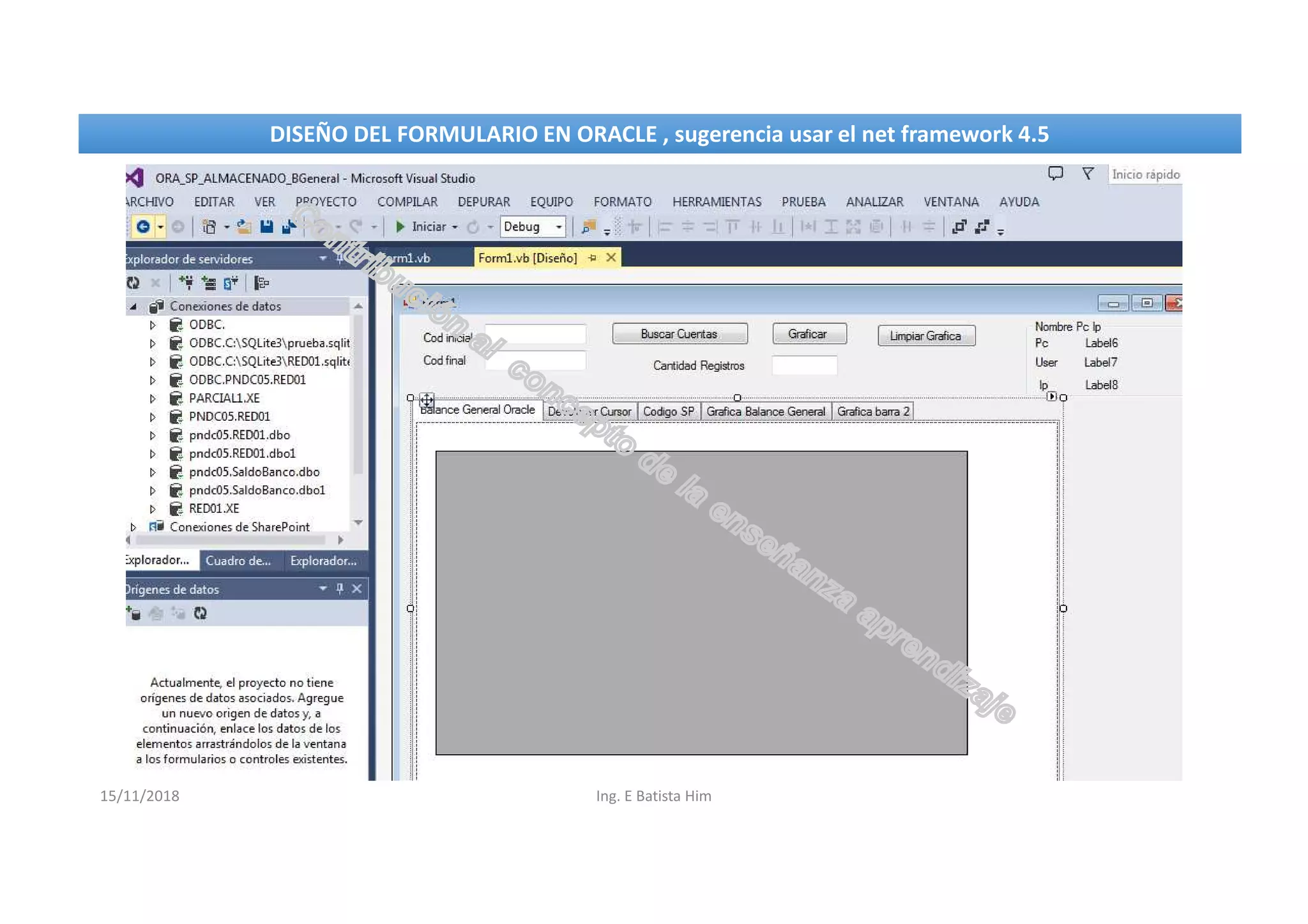The image size is (1308, 924).
Task: Click the Buscar Cuentas button
Action: (680, 334)
